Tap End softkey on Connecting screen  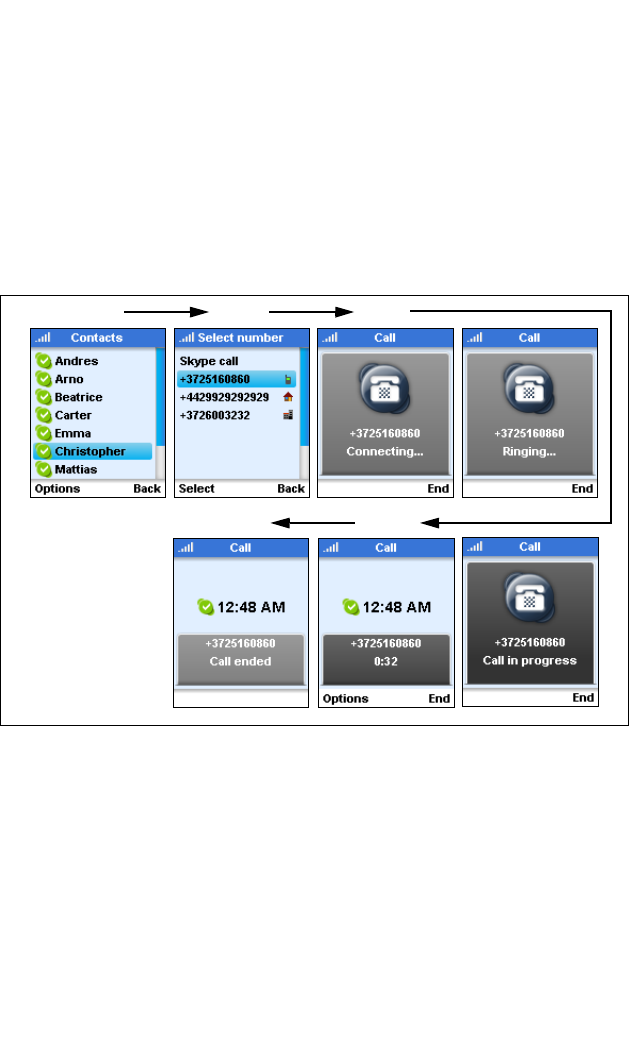point(438,489)
